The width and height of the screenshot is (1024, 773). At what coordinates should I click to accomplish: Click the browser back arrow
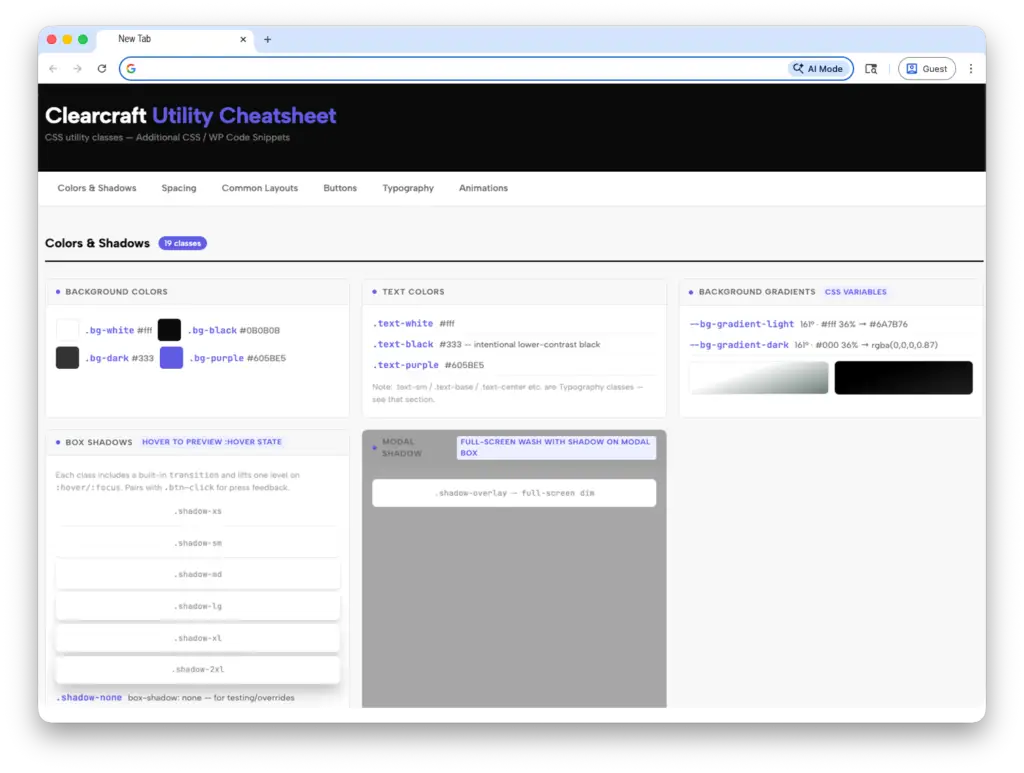(53, 69)
